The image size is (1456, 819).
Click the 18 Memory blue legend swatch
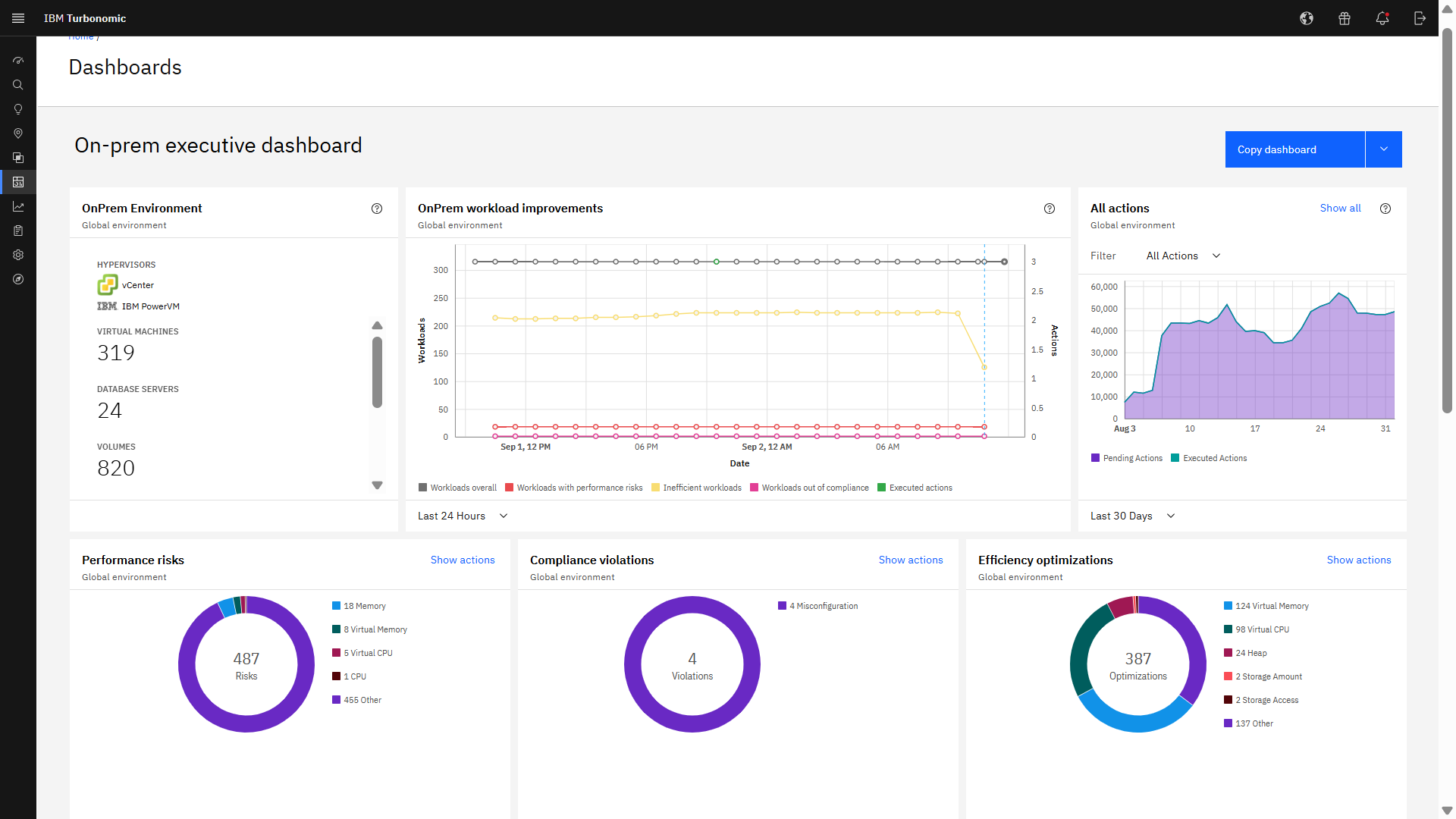pos(336,606)
